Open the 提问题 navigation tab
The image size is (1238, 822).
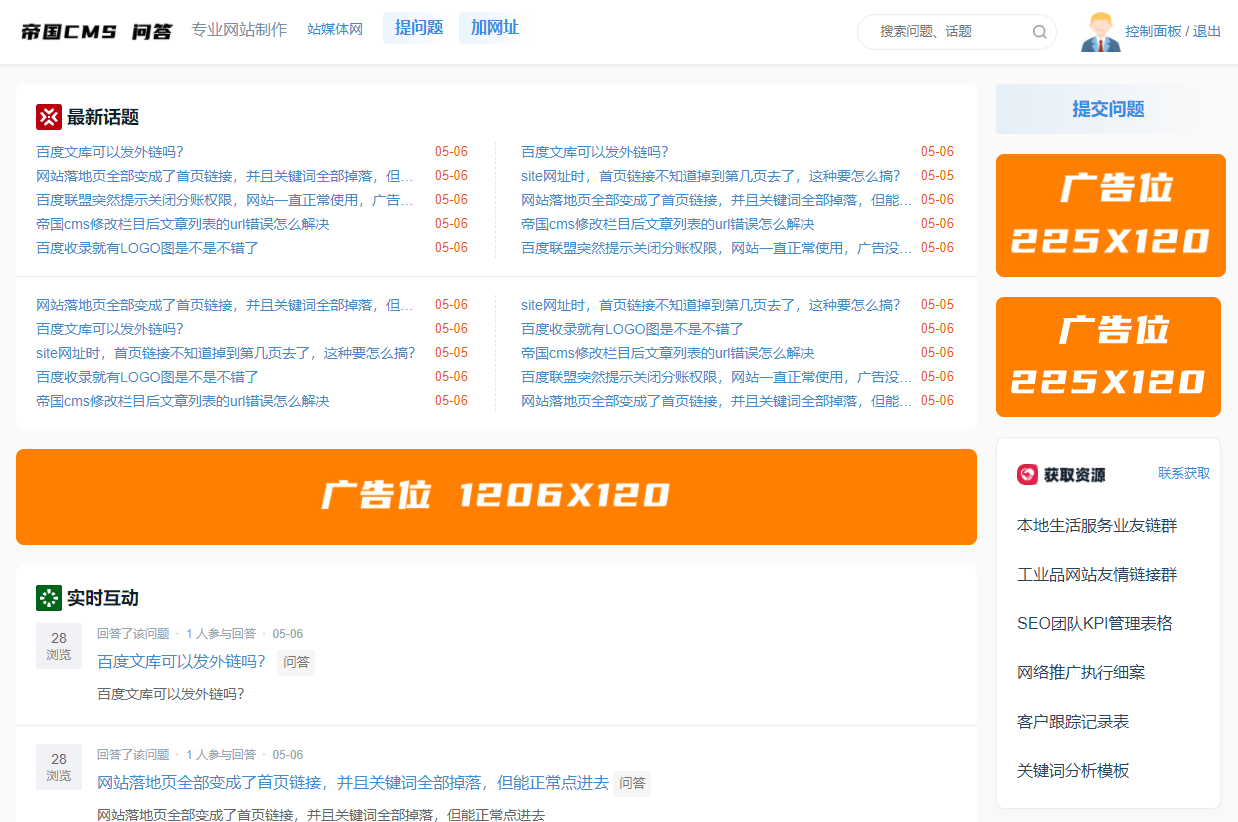click(418, 28)
